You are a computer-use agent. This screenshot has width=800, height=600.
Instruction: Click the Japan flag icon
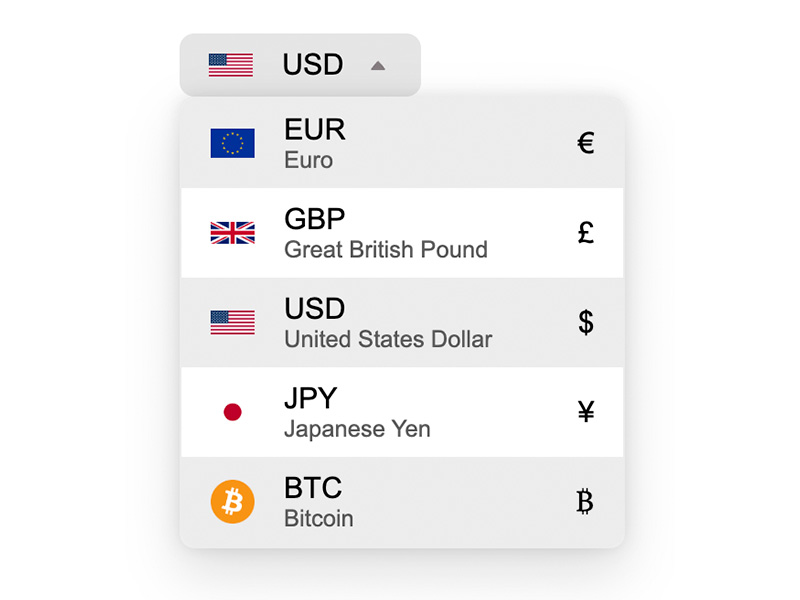pyautogui.click(x=232, y=412)
